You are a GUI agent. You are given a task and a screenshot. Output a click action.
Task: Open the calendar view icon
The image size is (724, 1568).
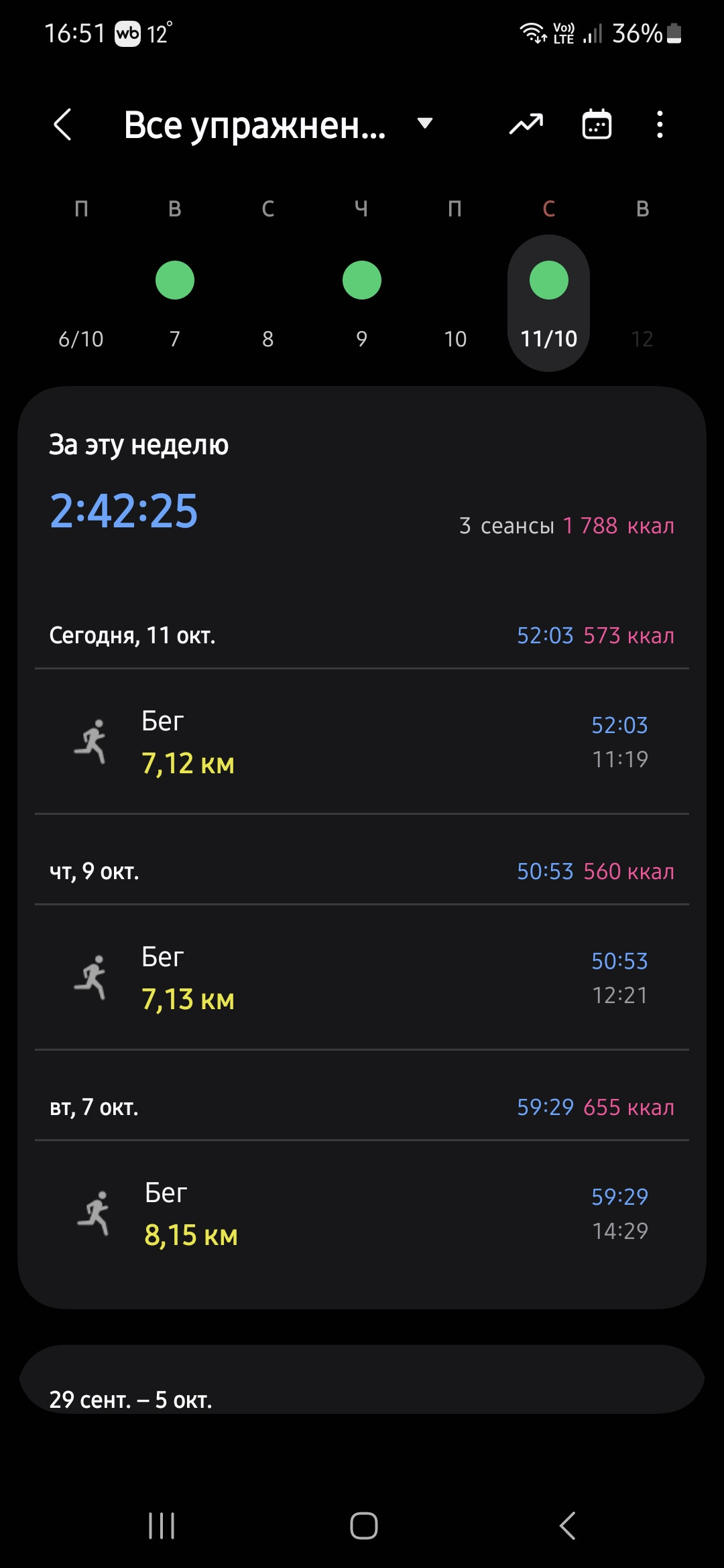(x=597, y=124)
